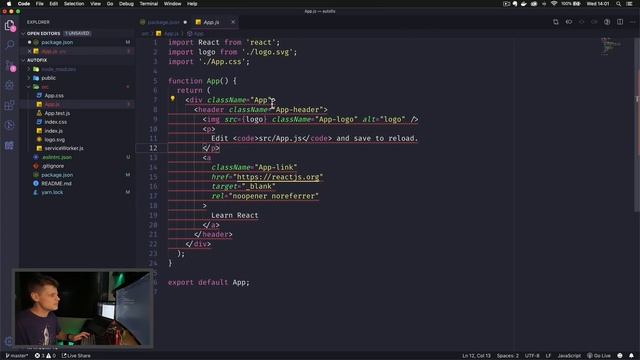Close App.js in Open Editors list
Viewport: 640px width, 360px height.
(29, 51)
